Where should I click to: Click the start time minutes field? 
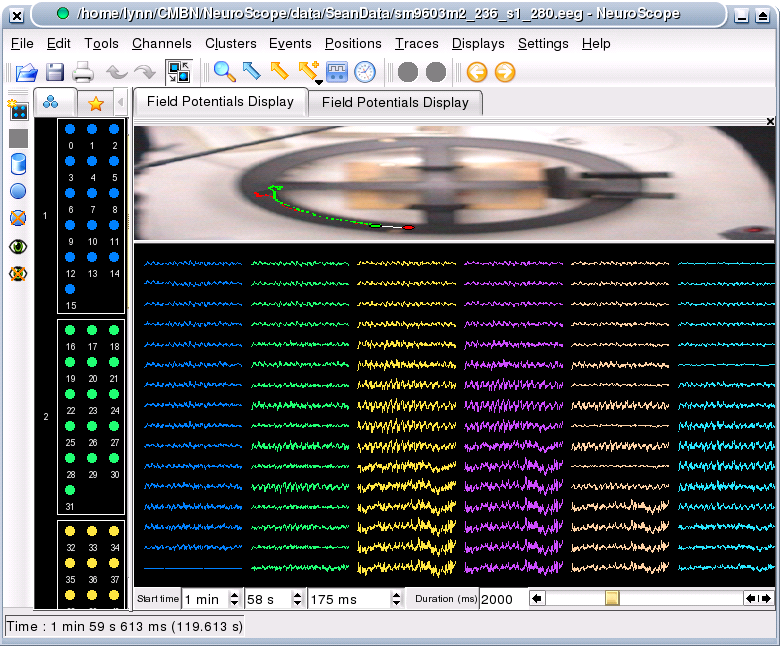pyautogui.click(x=206, y=599)
